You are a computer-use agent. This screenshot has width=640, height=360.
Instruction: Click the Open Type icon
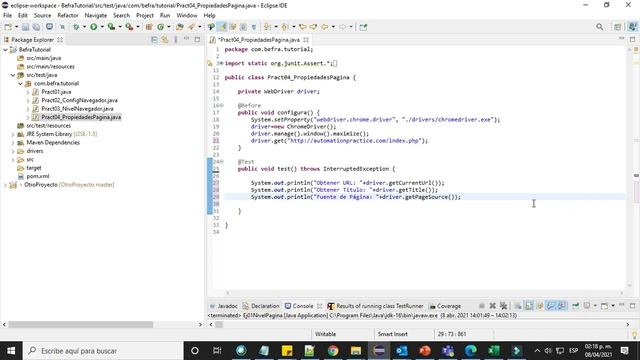[180, 27]
